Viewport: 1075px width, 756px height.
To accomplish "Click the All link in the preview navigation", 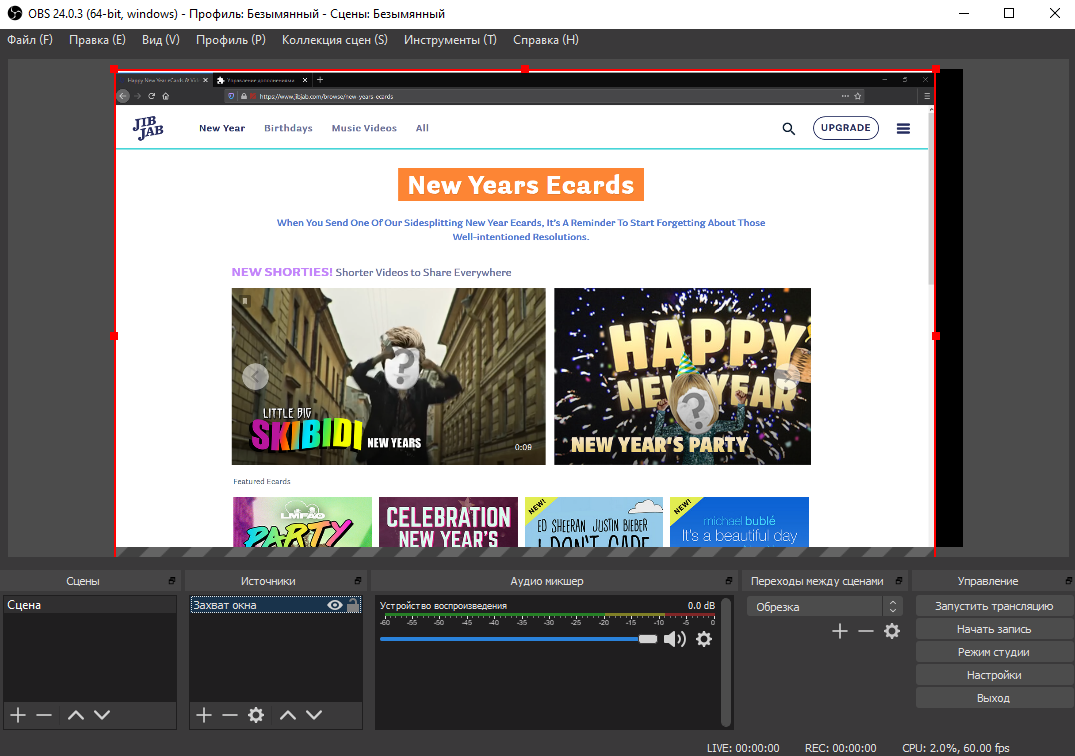I will click(x=422, y=128).
